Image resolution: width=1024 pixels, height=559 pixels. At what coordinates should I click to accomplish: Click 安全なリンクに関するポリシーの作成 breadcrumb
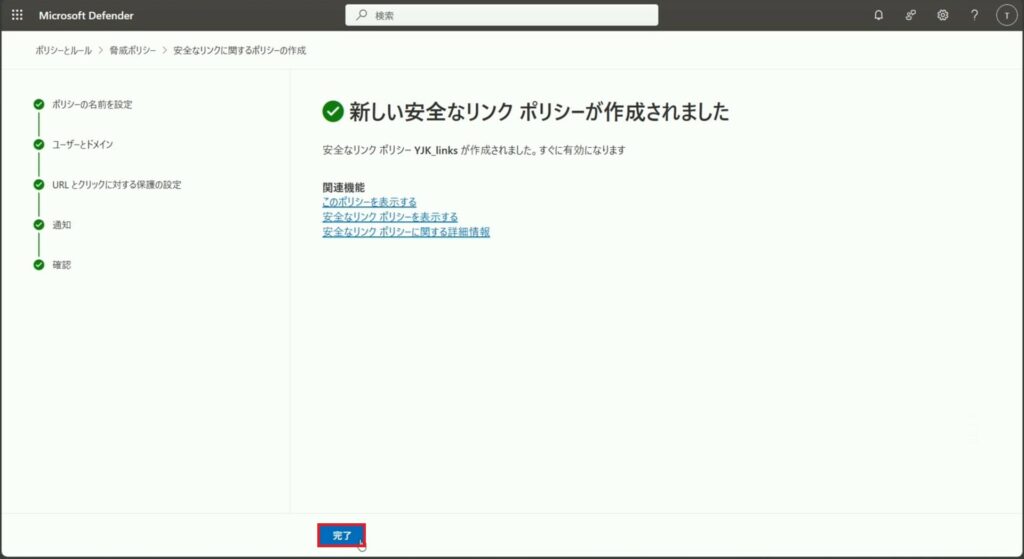[240, 50]
